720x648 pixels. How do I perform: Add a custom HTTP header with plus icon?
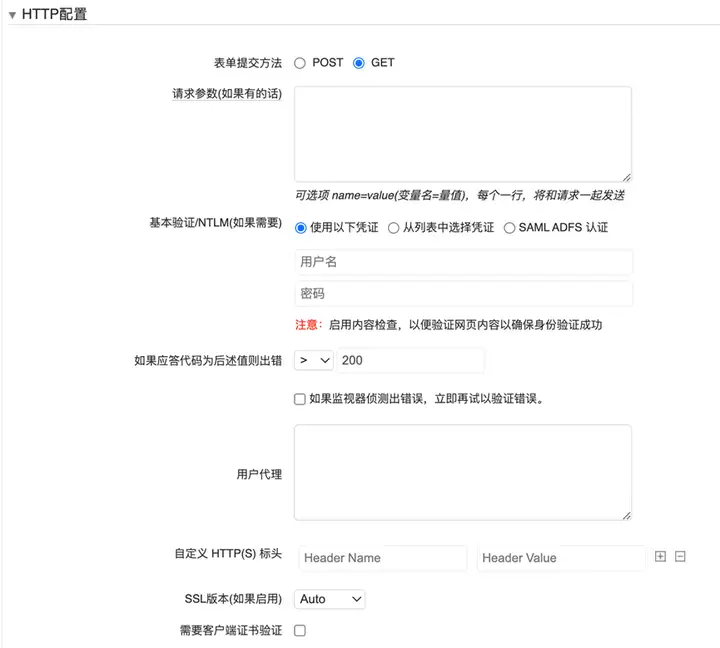[x=660, y=557]
